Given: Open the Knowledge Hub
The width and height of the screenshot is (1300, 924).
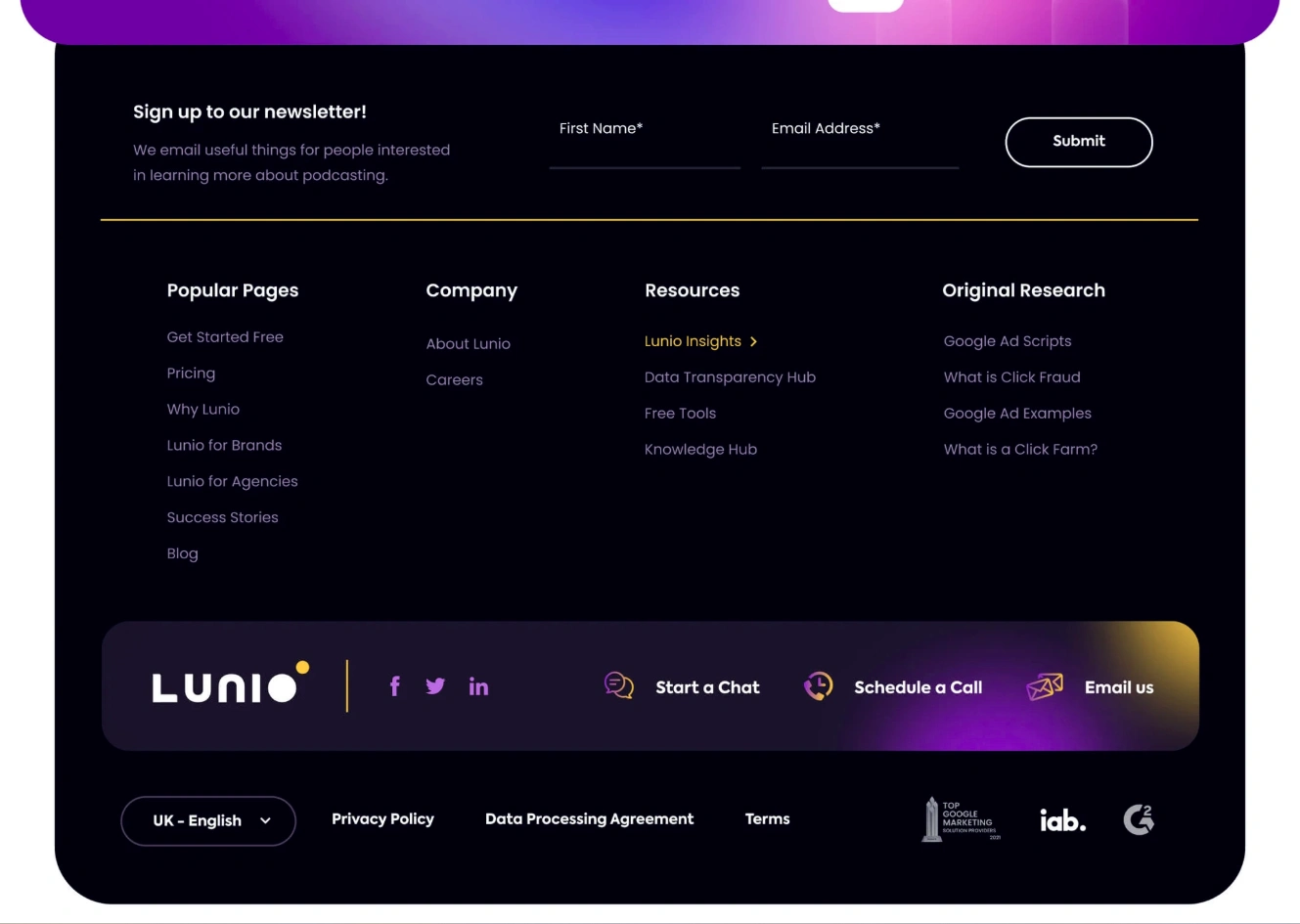Looking at the screenshot, I should 700,450.
